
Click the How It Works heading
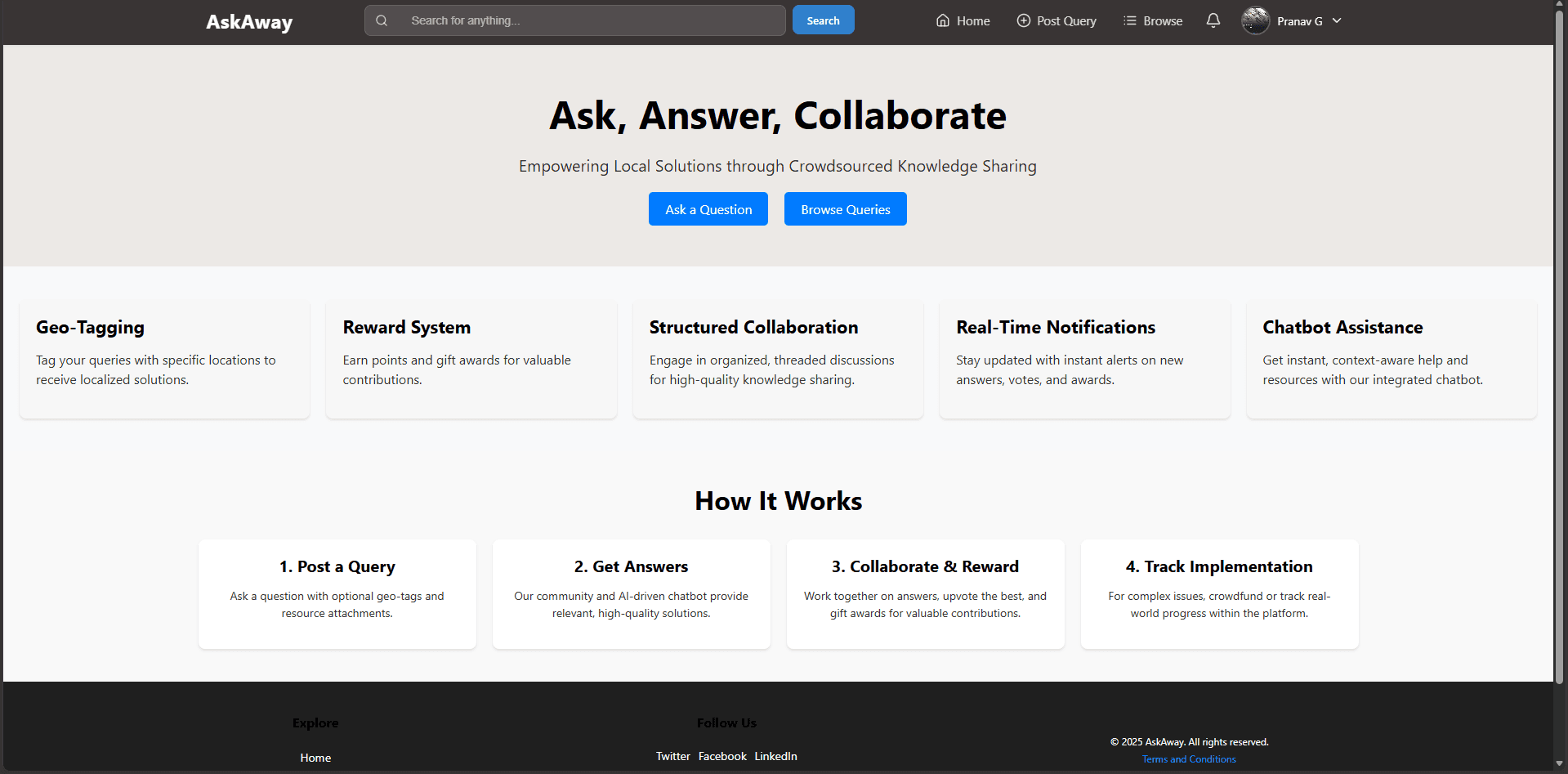(x=779, y=501)
